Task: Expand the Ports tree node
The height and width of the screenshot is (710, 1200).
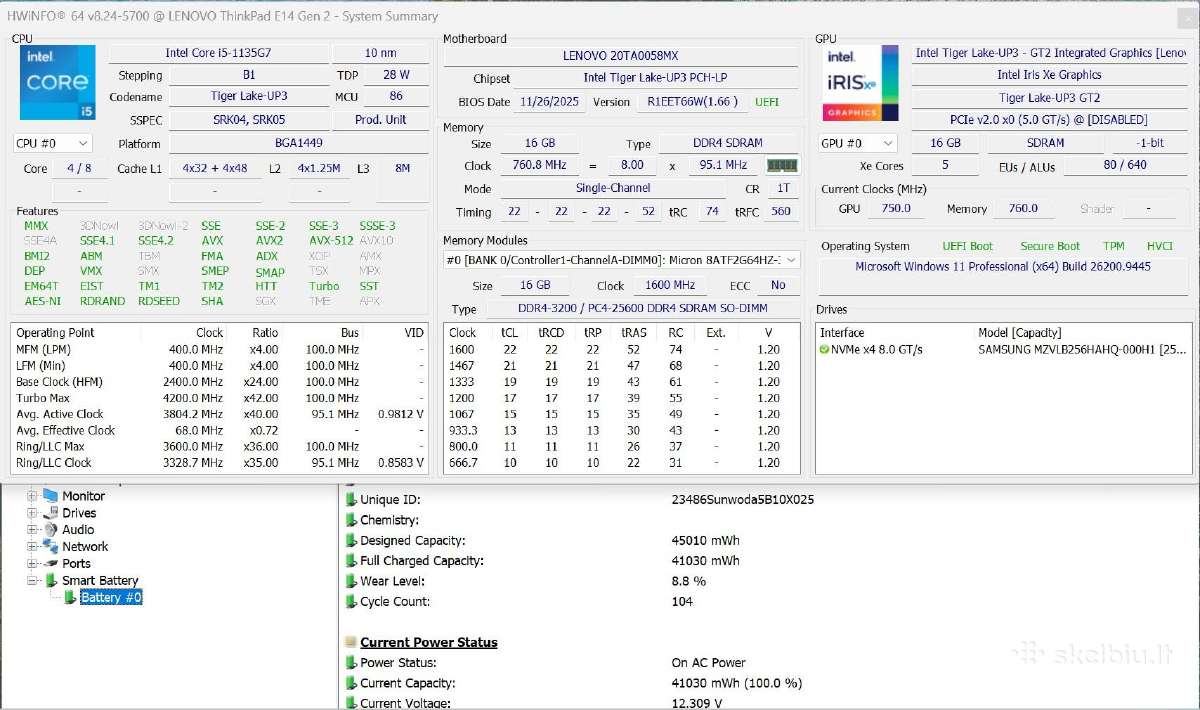Action: pyautogui.click(x=32, y=564)
